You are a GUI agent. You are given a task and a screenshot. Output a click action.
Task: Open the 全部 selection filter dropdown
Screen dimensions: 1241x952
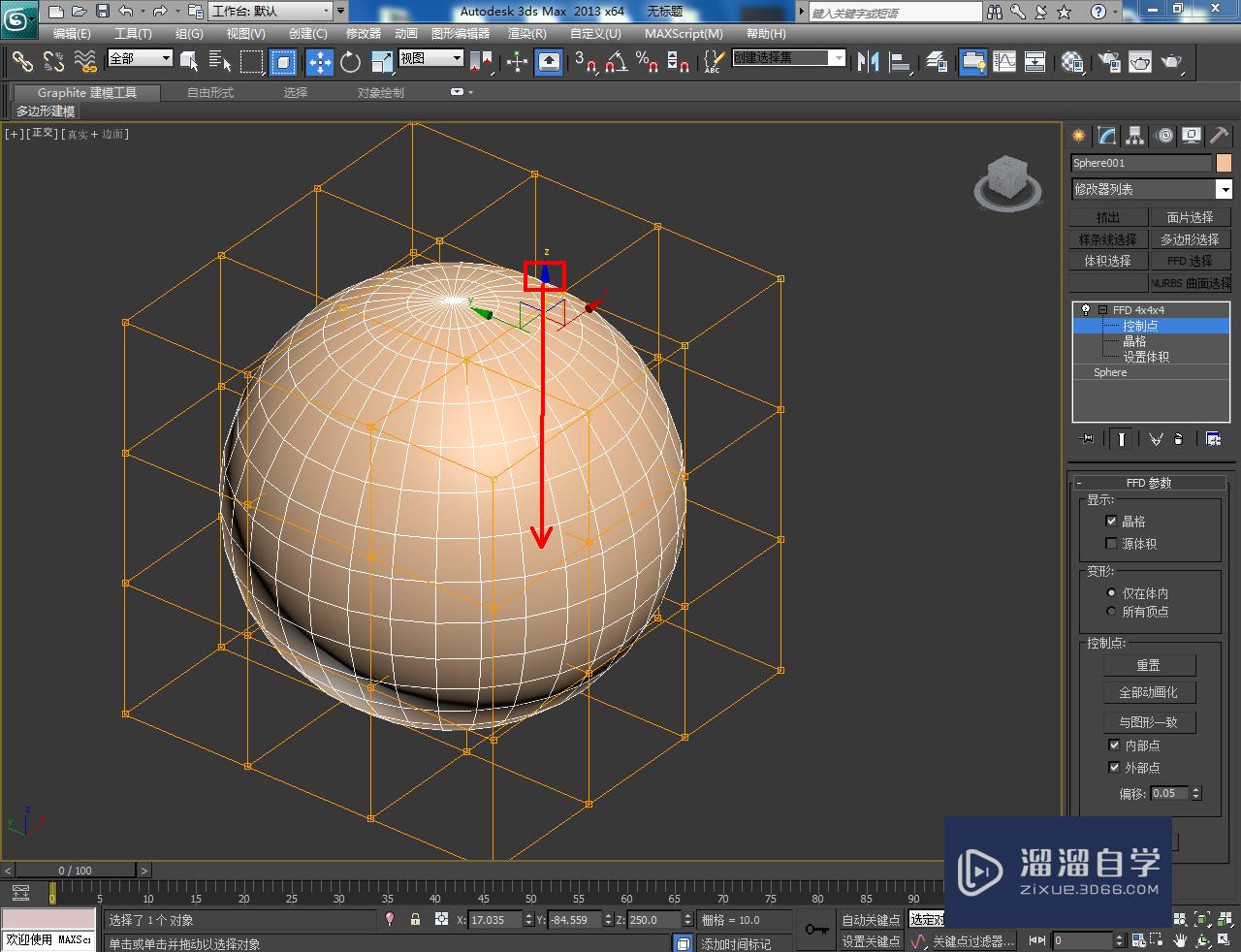pos(140,58)
